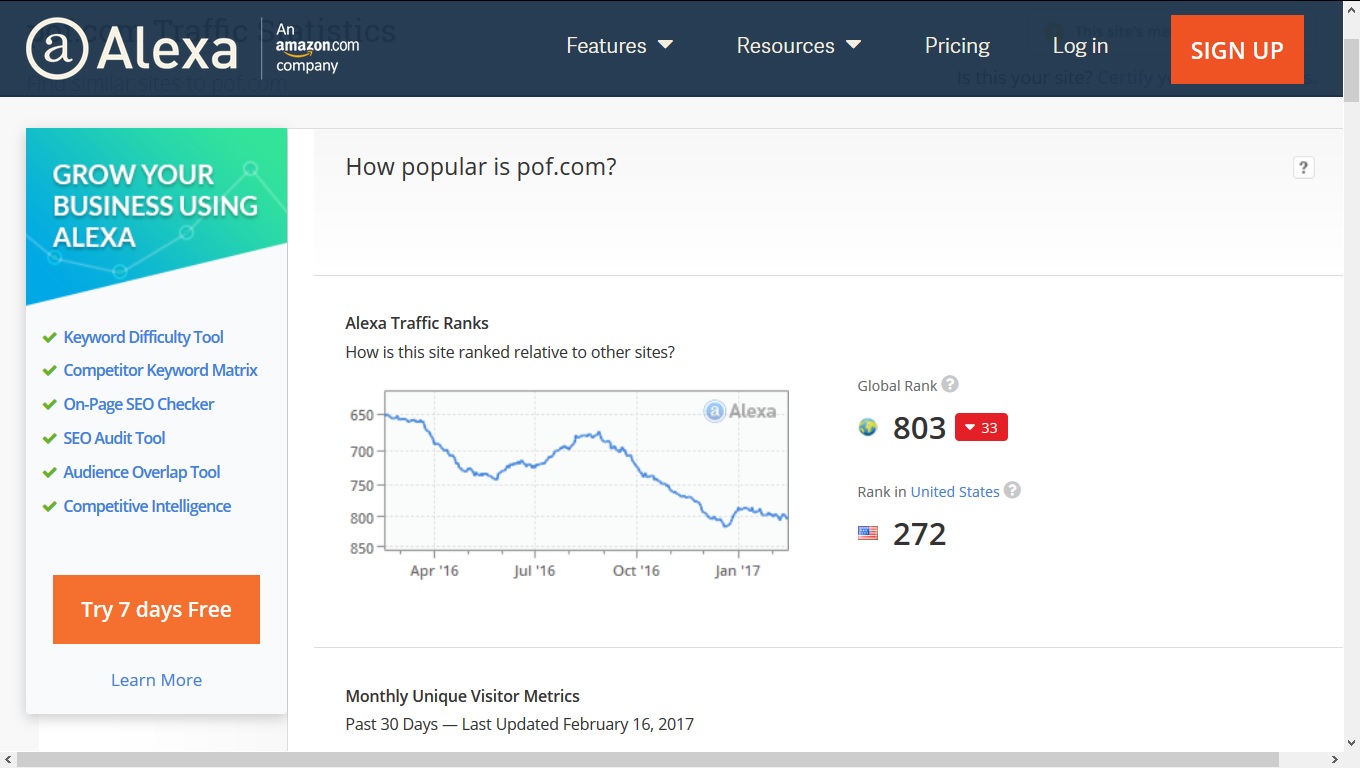This screenshot has width=1360, height=768.
Task: Click the Grow Your Business Using Alexa banner
Action: [x=156, y=215]
